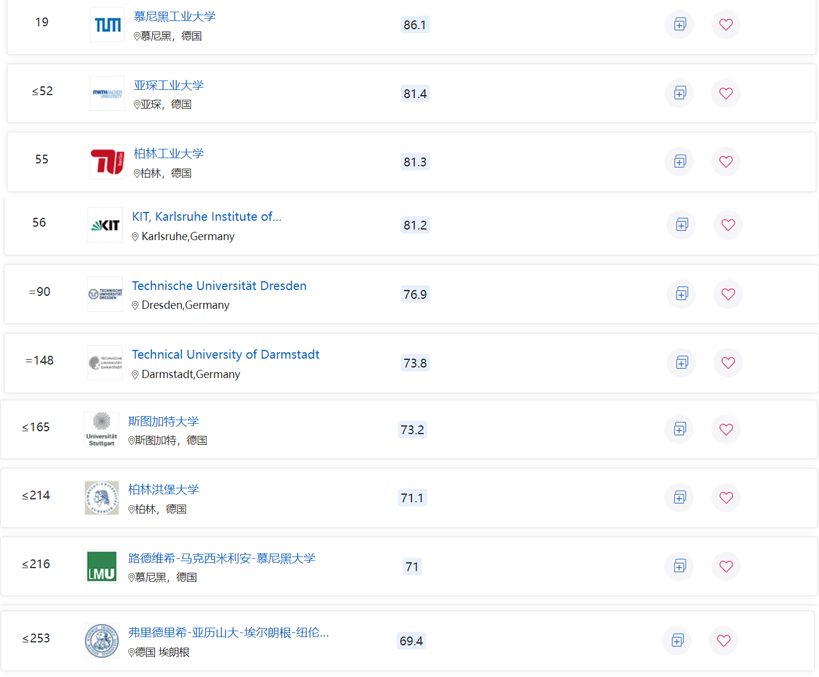819x677 pixels.
Task: Open the 柏林洪堡大学 university page
Action: pyautogui.click(x=164, y=489)
